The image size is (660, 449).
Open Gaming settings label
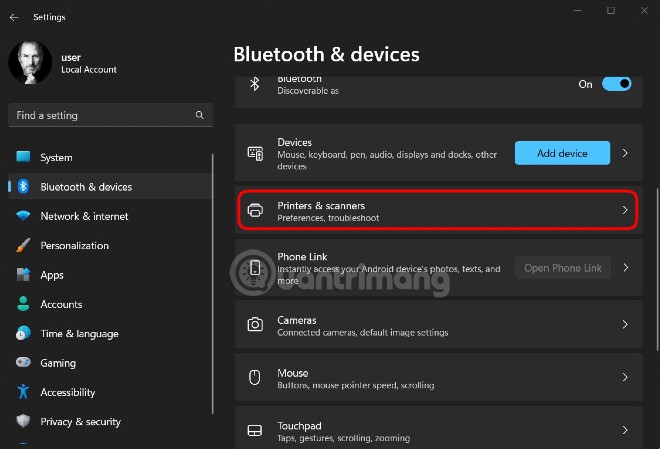[58, 363]
